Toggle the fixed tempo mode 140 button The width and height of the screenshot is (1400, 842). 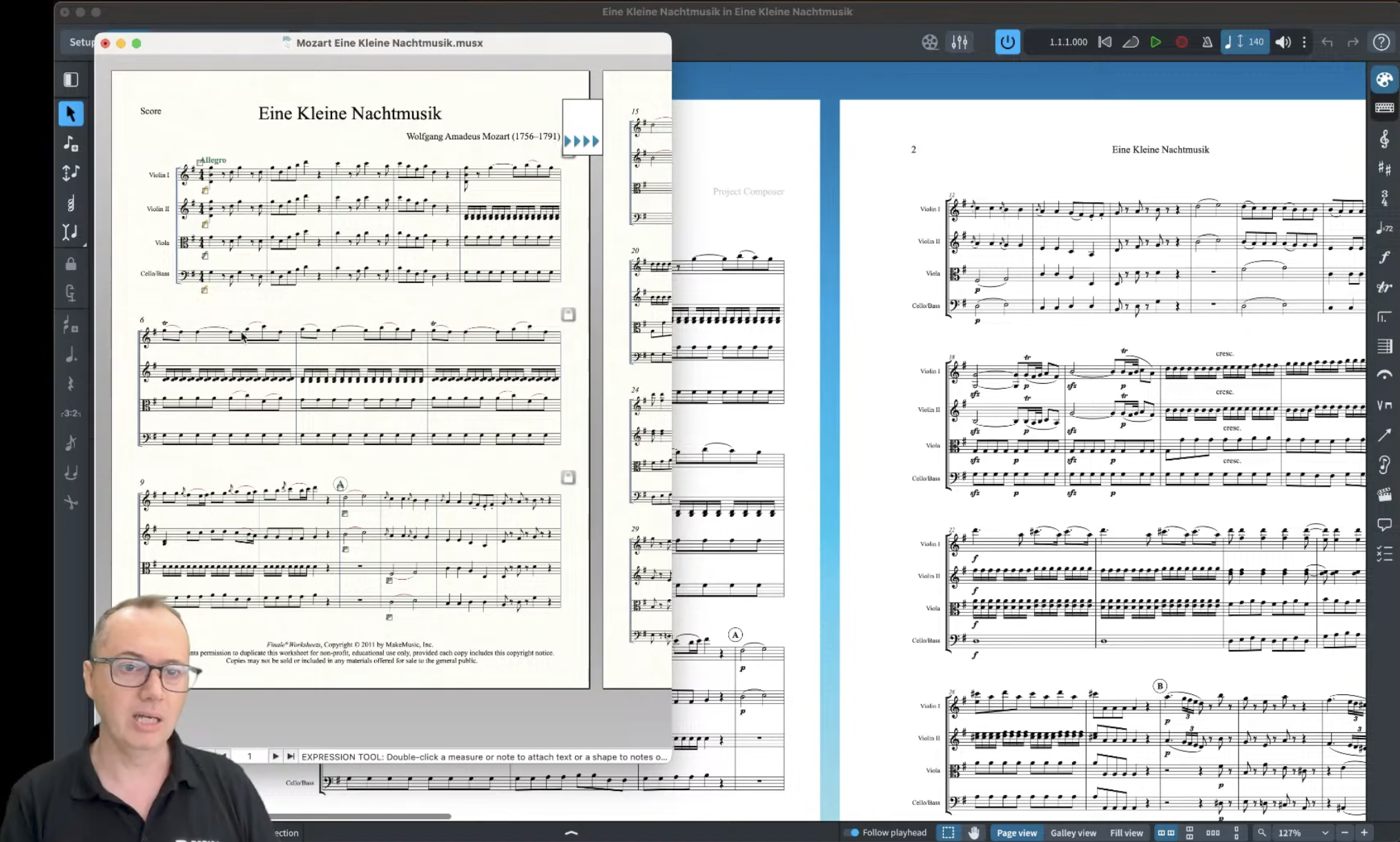click(1245, 42)
